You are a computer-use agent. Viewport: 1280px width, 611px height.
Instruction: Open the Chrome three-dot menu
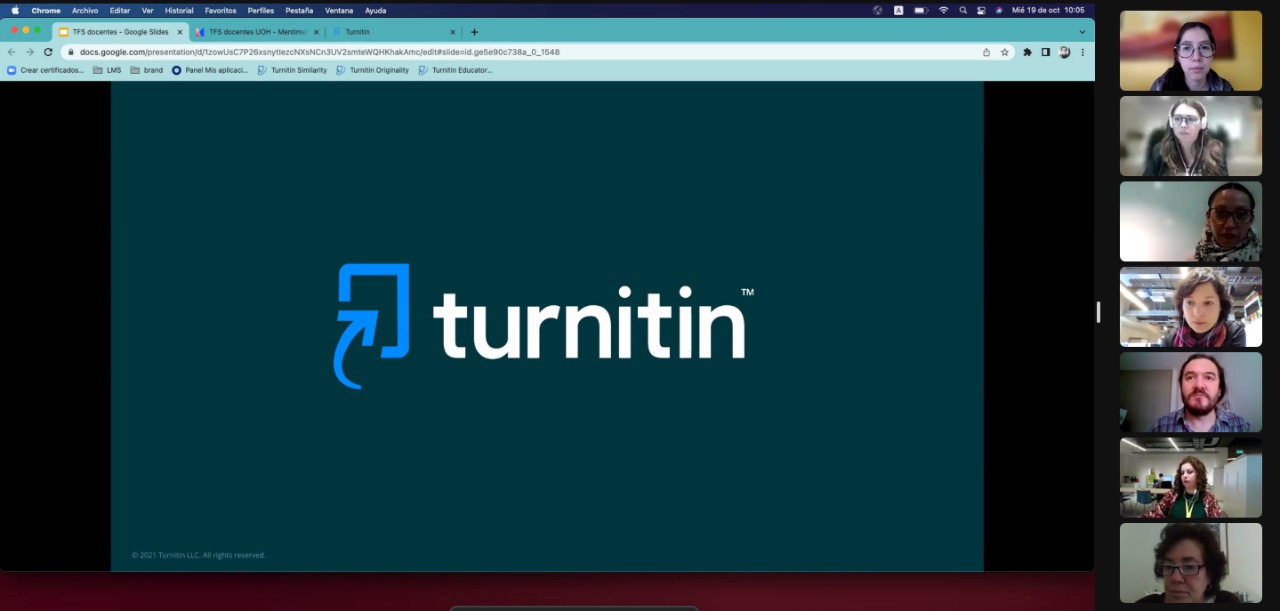click(x=1082, y=52)
